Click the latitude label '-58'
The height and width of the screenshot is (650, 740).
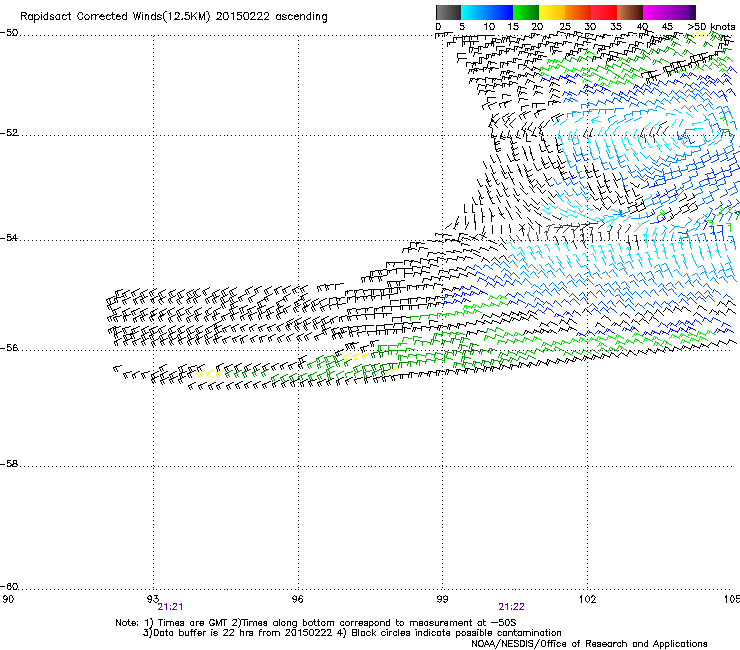[9, 464]
